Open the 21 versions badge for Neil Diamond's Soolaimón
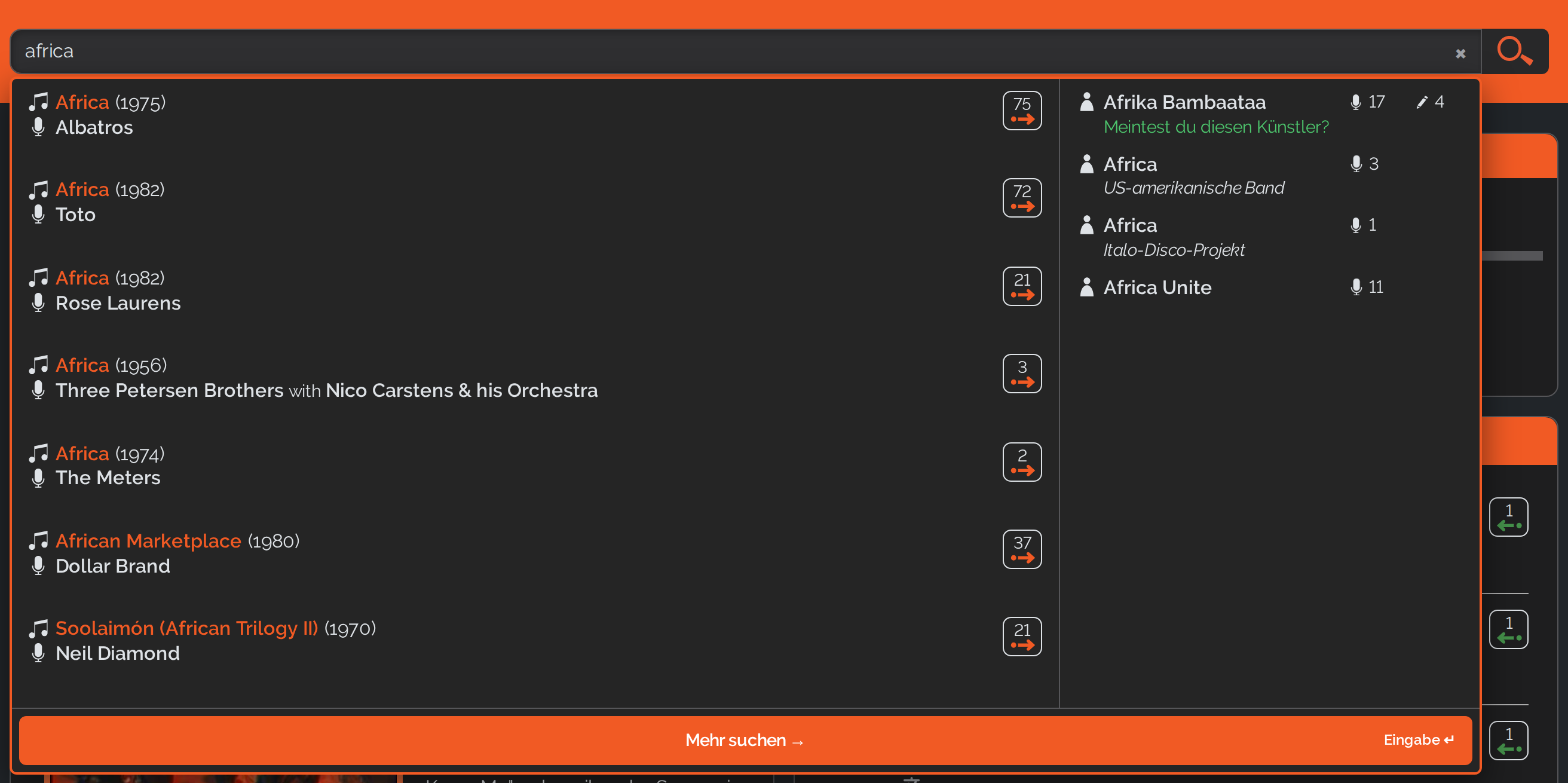The height and width of the screenshot is (783, 1568). point(1022,637)
